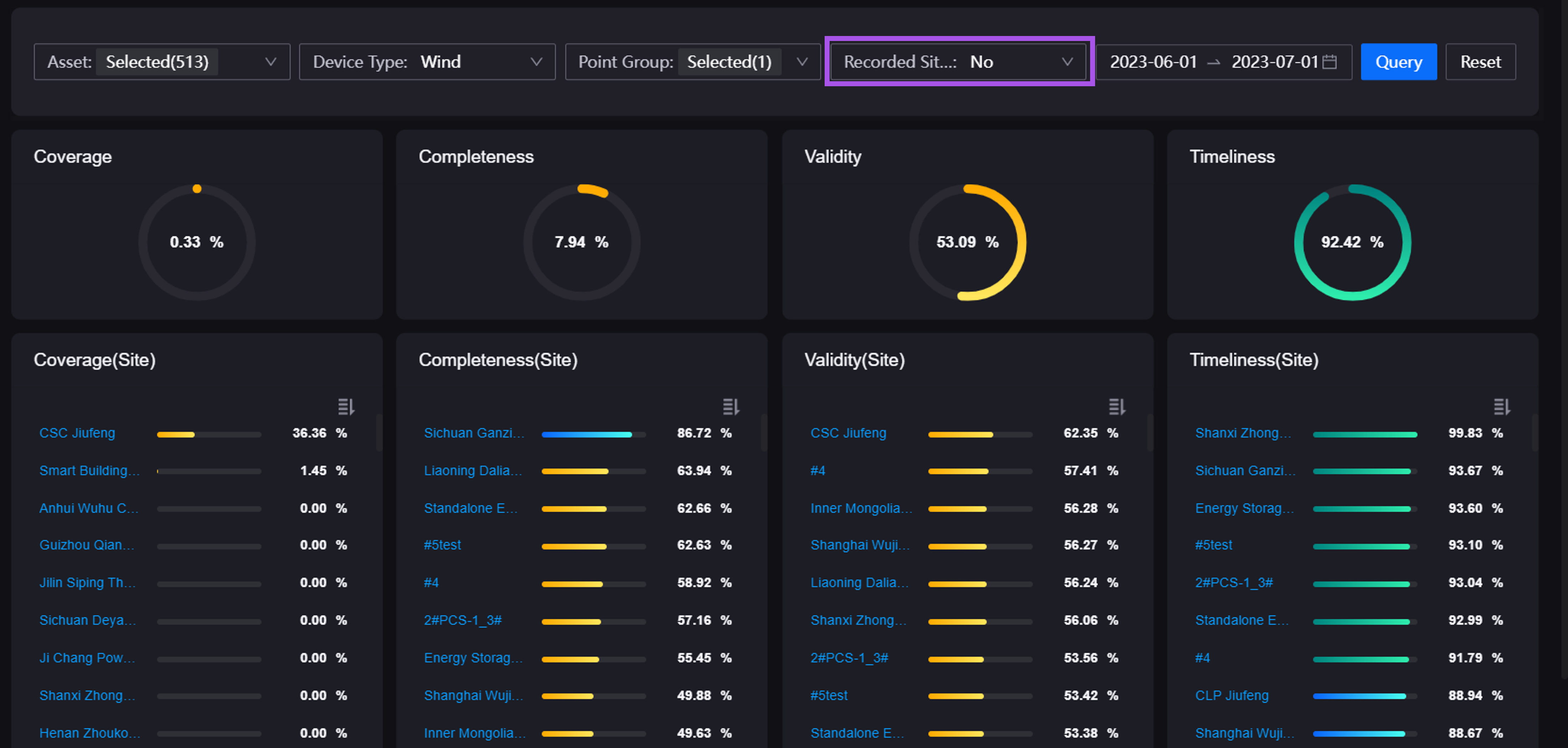Viewport: 1568px width, 748px height.
Task: Open Inner Mongolia link in Validity list
Action: pyautogui.click(x=861, y=508)
